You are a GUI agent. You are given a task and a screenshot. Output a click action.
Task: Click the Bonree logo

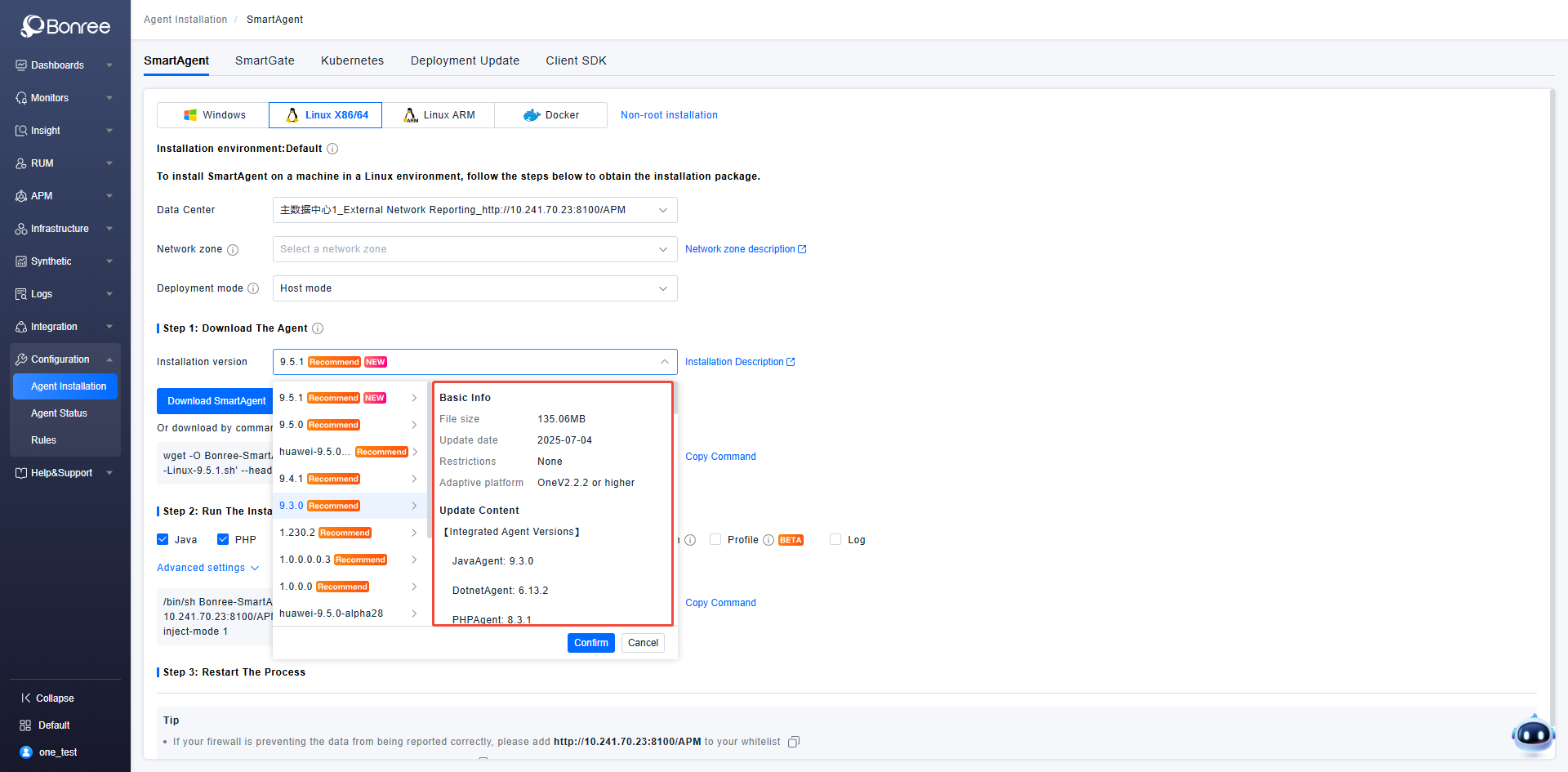[x=65, y=26]
